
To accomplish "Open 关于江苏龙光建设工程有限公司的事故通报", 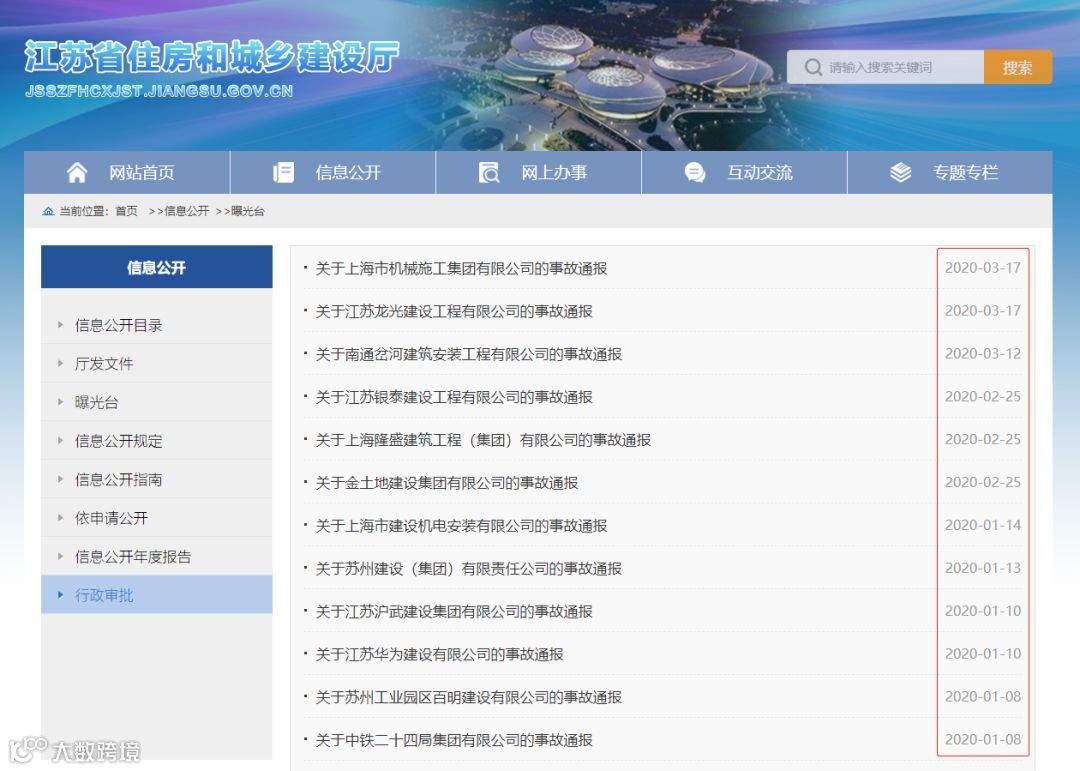I will (454, 311).
